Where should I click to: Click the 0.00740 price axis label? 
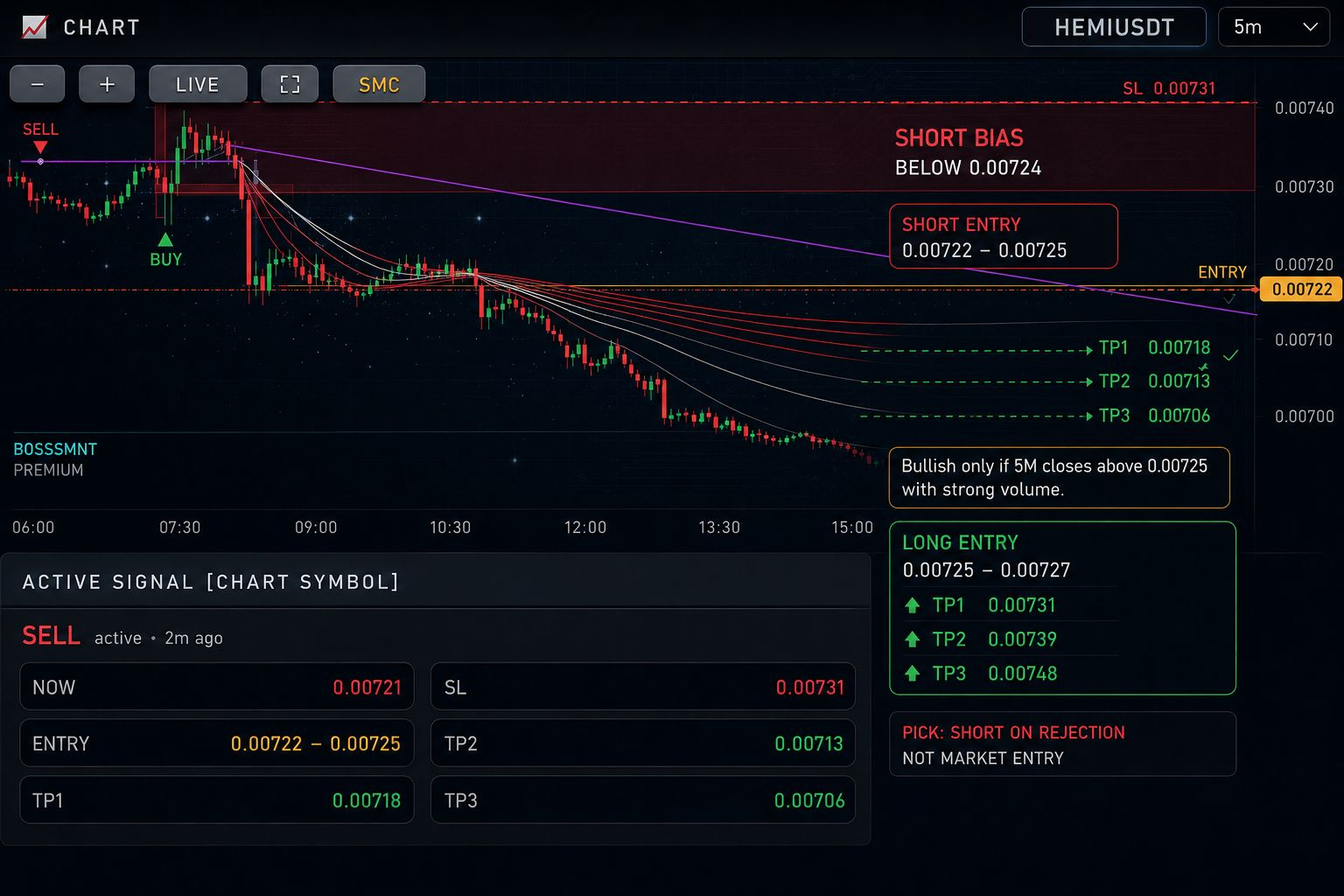1304,108
